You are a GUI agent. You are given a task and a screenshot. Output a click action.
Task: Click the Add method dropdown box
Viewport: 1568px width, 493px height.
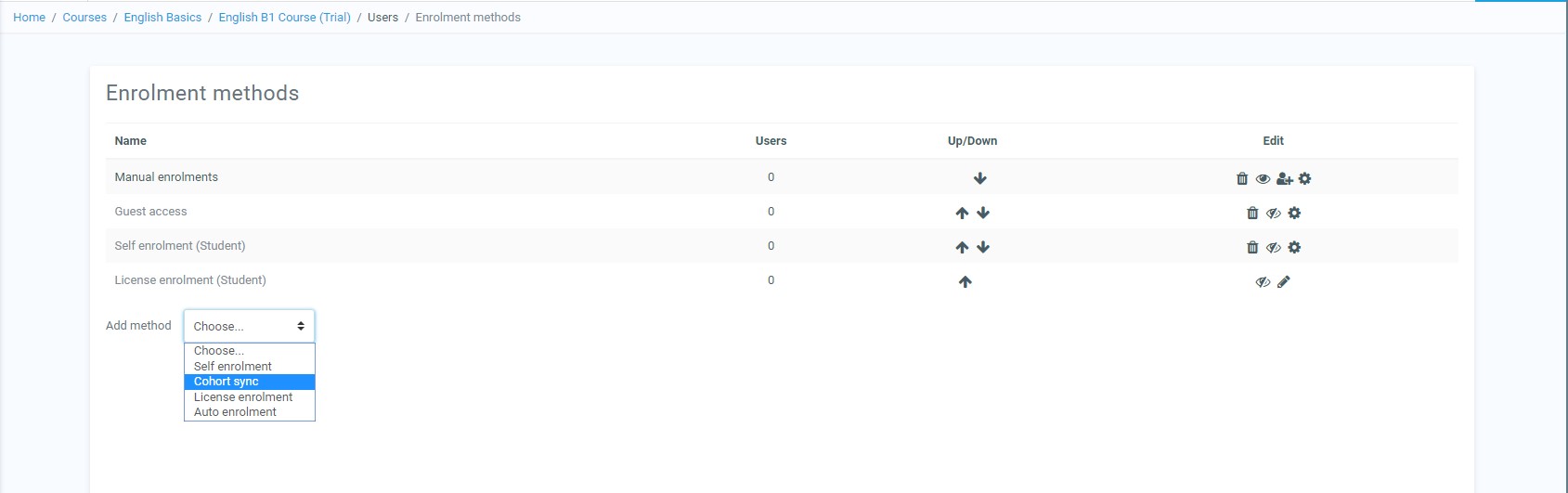[249, 326]
